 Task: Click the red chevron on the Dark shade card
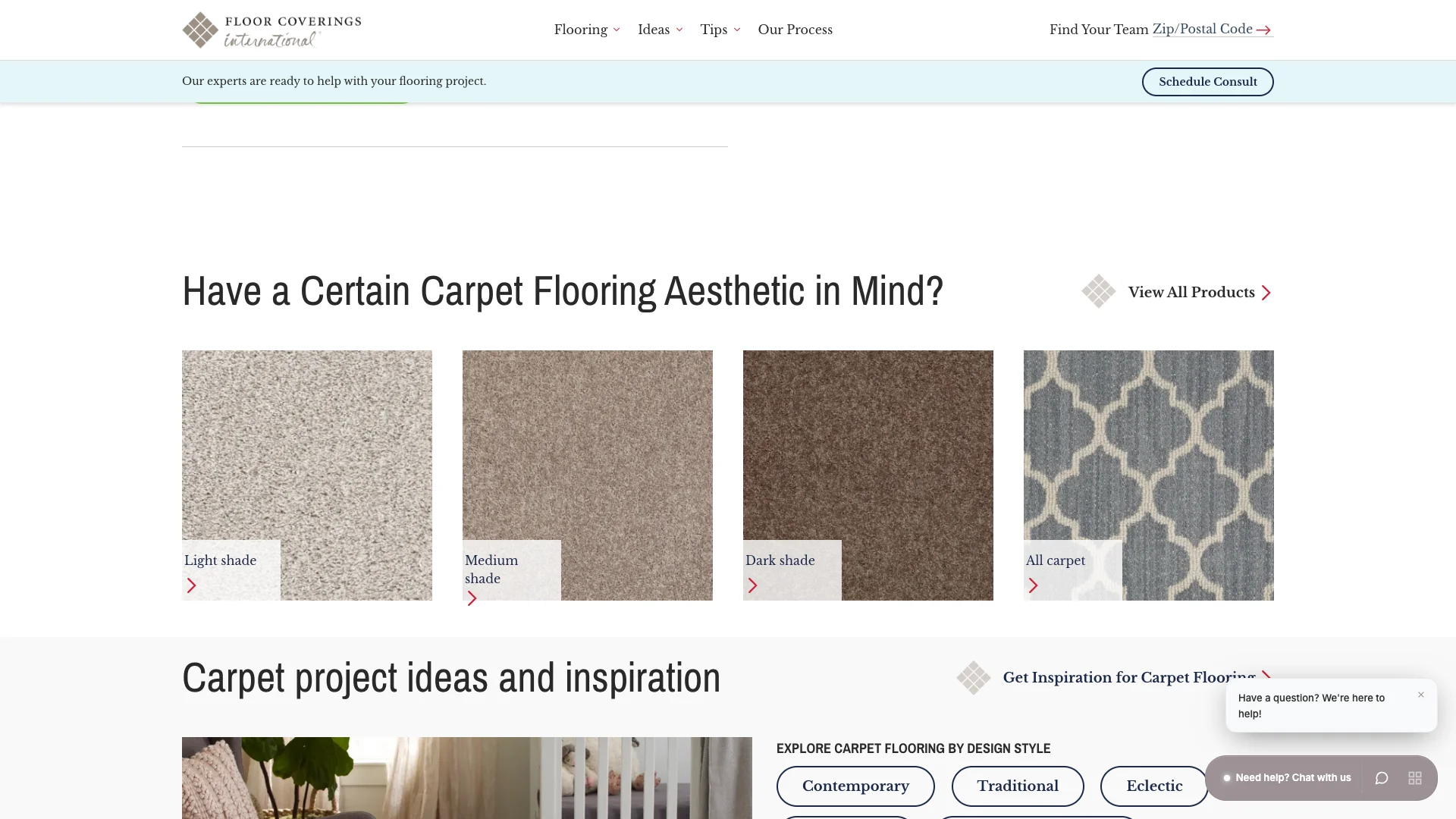[x=753, y=585]
